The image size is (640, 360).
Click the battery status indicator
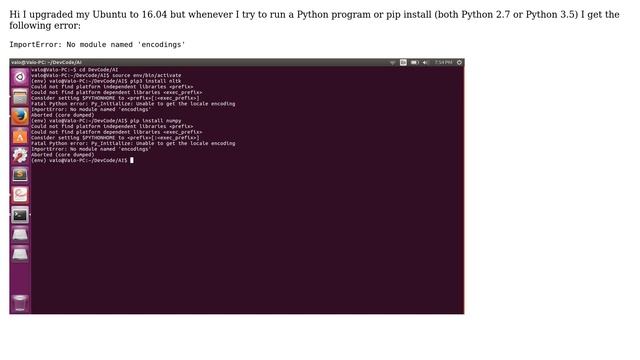(x=415, y=62)
